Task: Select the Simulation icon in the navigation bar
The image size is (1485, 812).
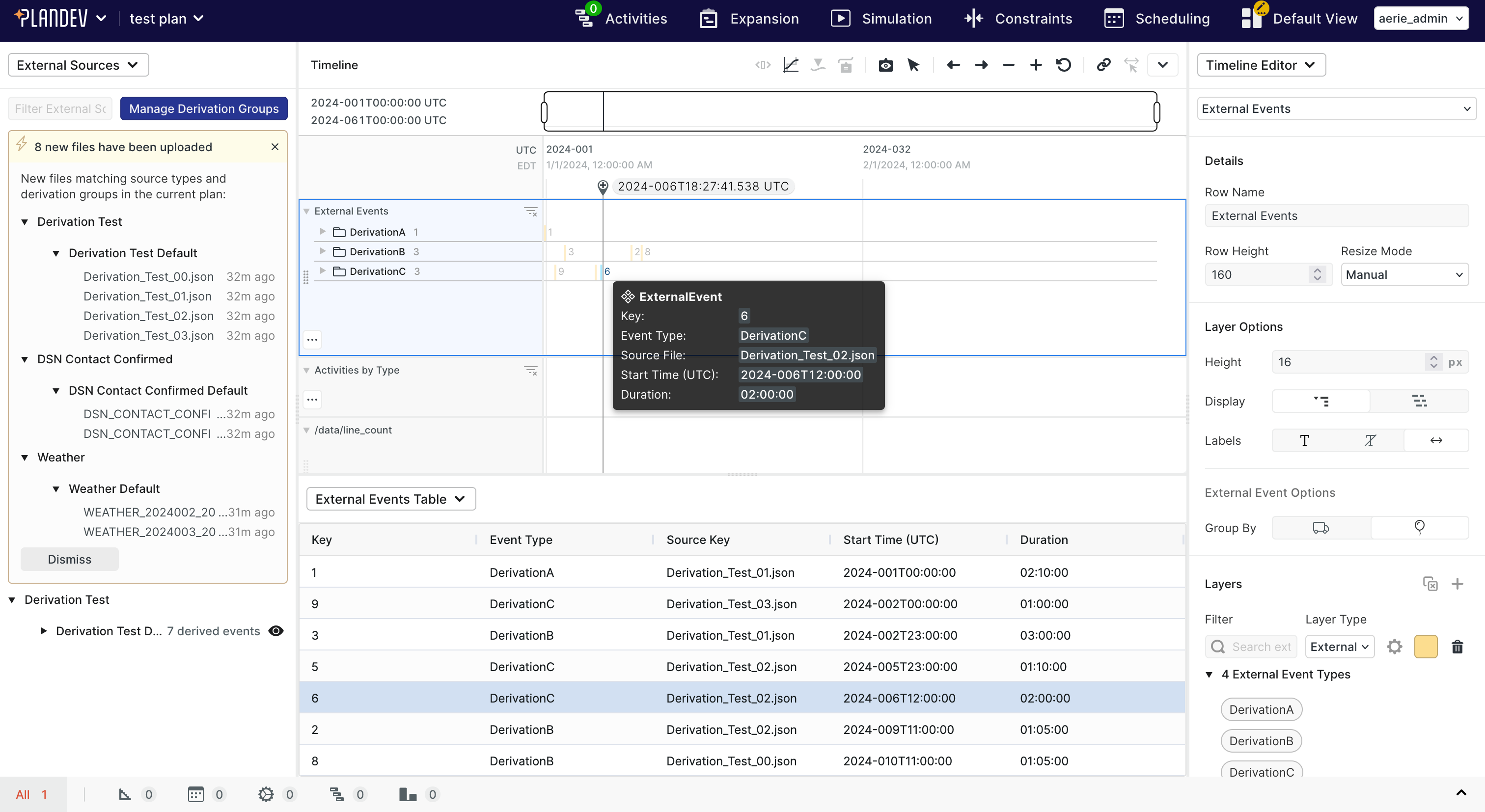Action: point(880,18)
